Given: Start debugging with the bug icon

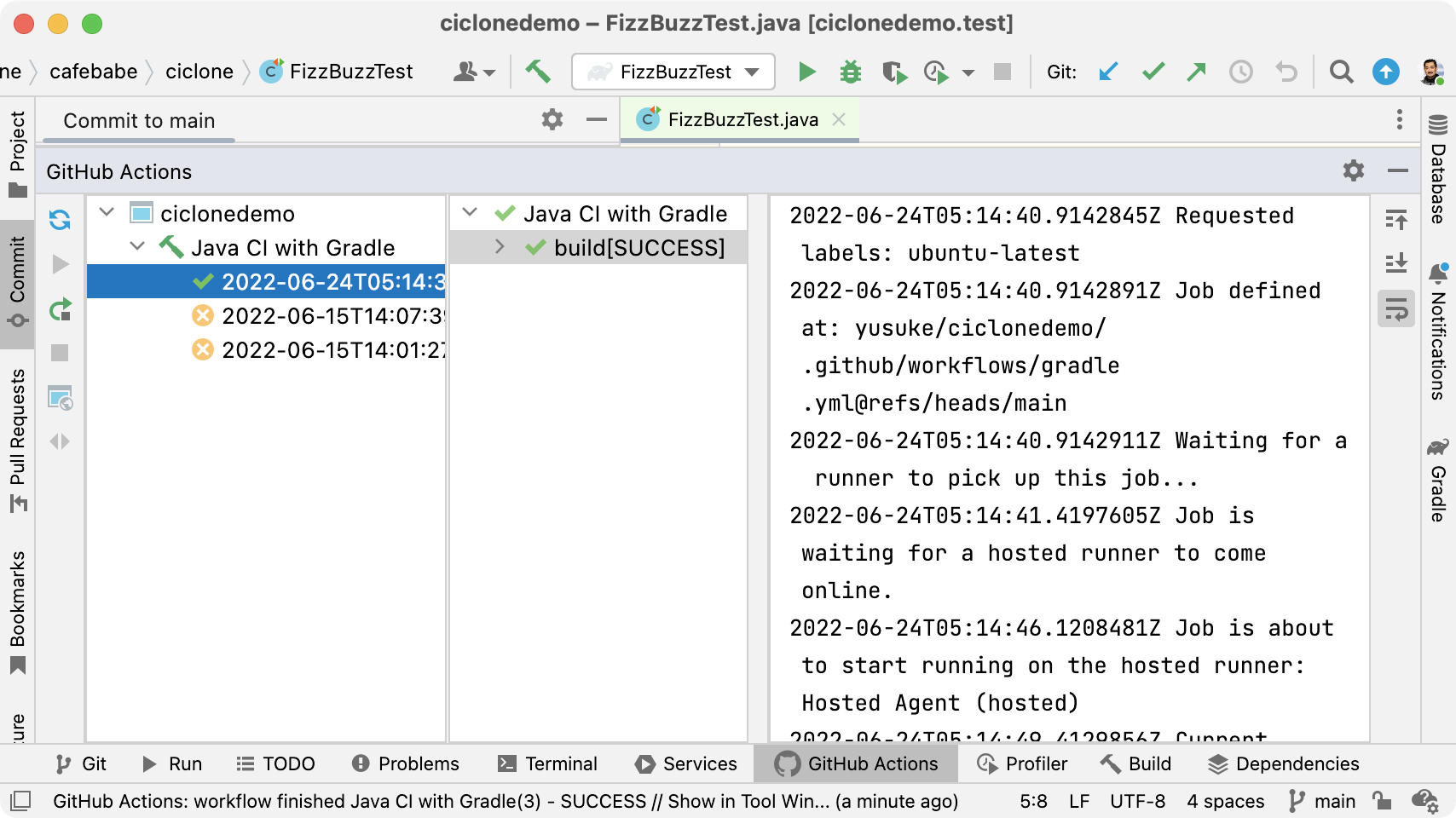Looking at the screenshot, I should point(850,72).
